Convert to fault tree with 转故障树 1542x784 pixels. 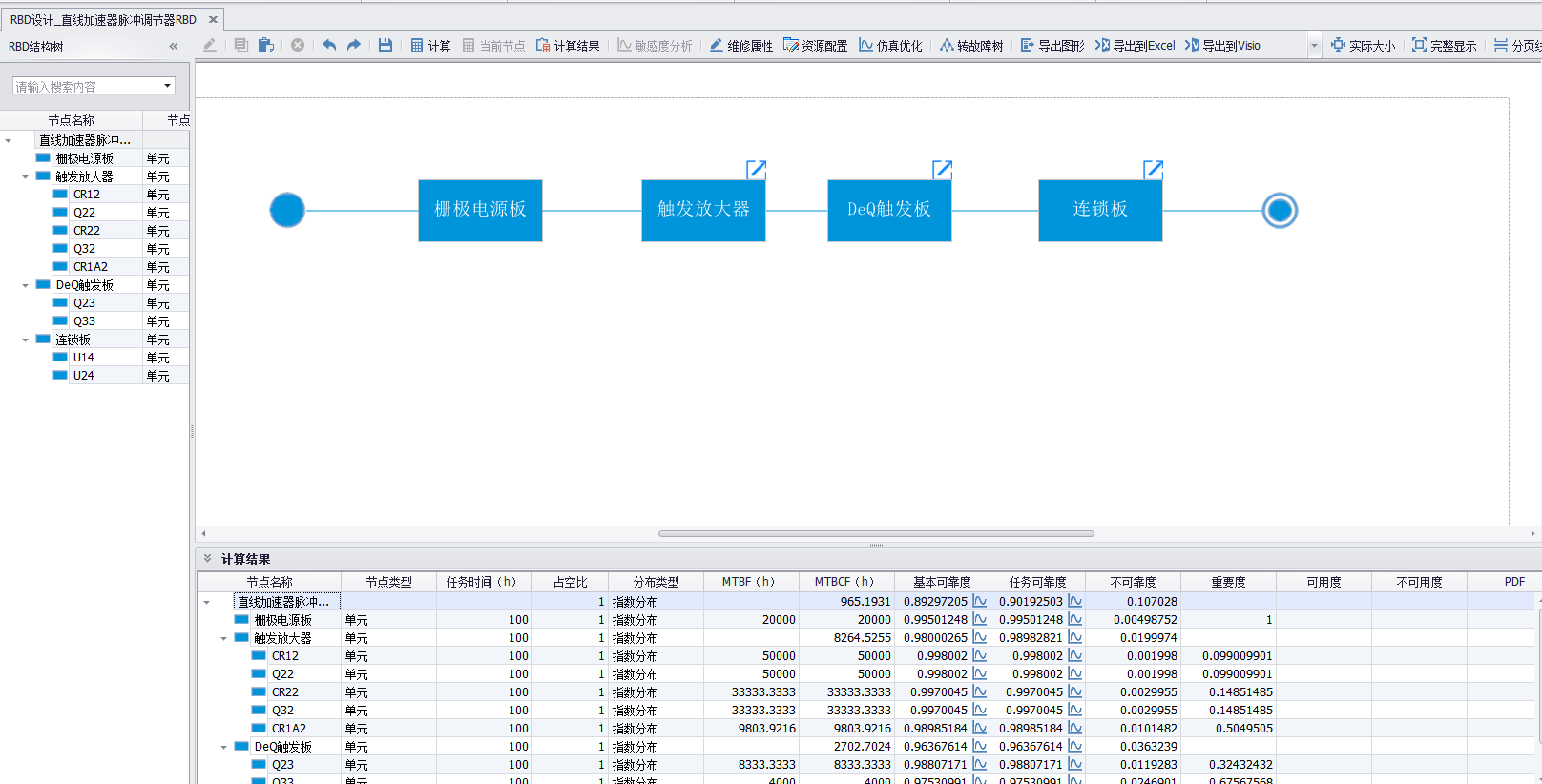click(x=971, y=45)
